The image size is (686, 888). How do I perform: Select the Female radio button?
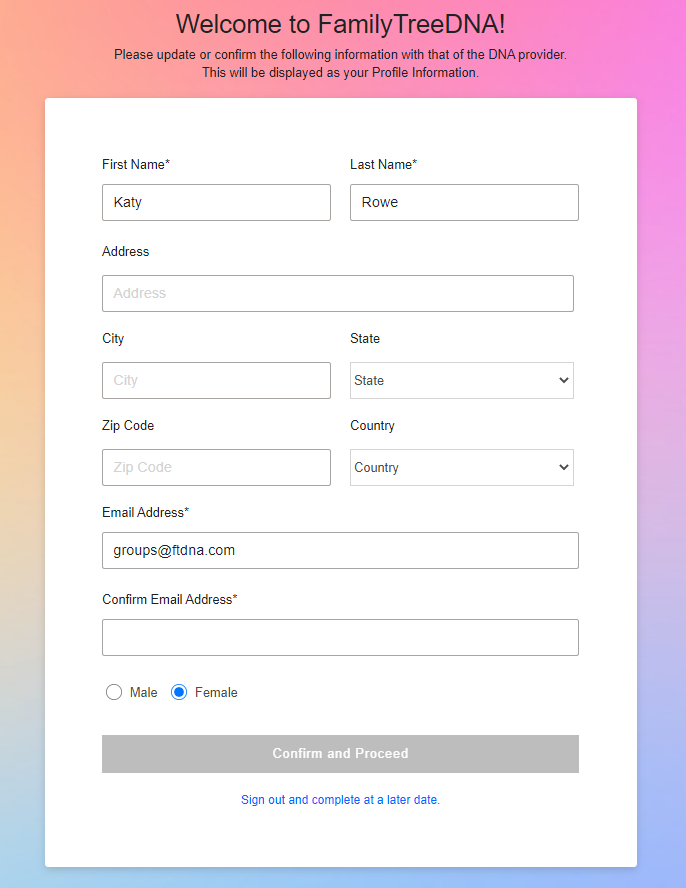(x=179, y=692)
